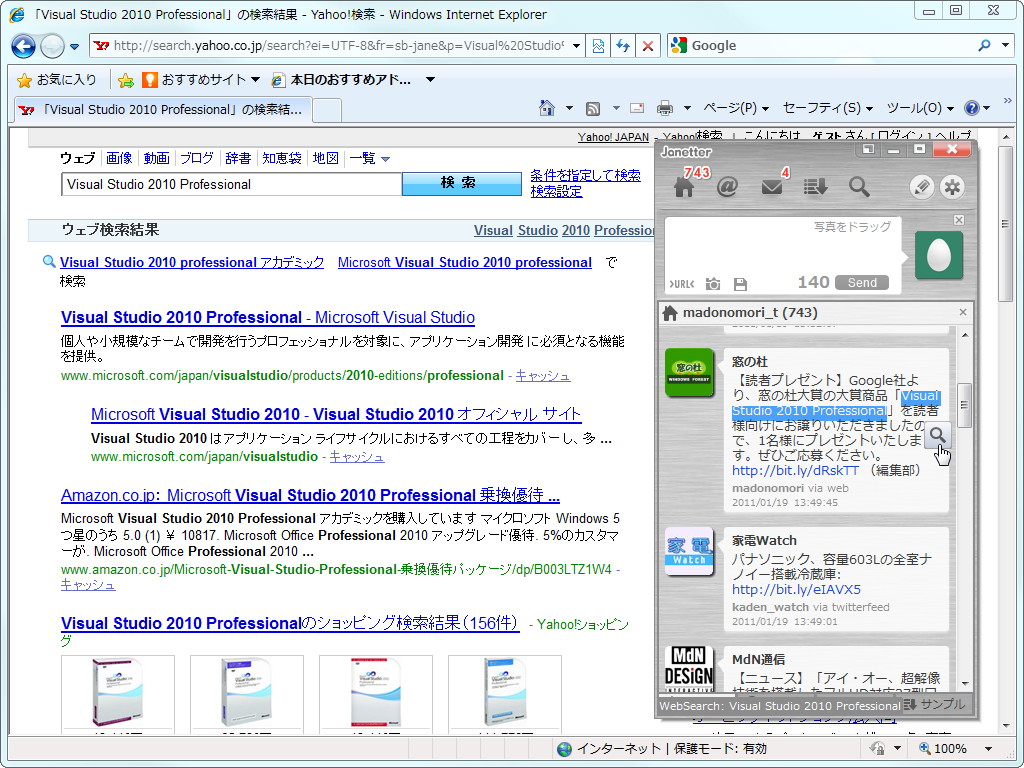The image size is (1024, 768).
Task: Click the Yahoo 検索 button
Action: tap(461, 184)
